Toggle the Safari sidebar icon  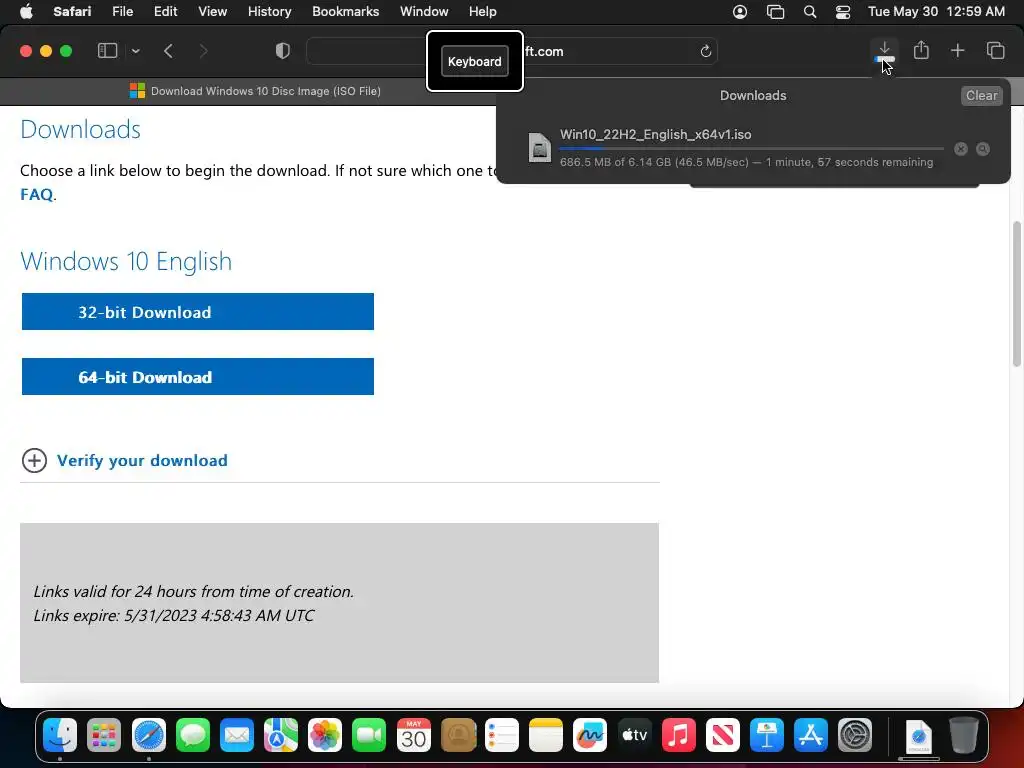[107, 51]
